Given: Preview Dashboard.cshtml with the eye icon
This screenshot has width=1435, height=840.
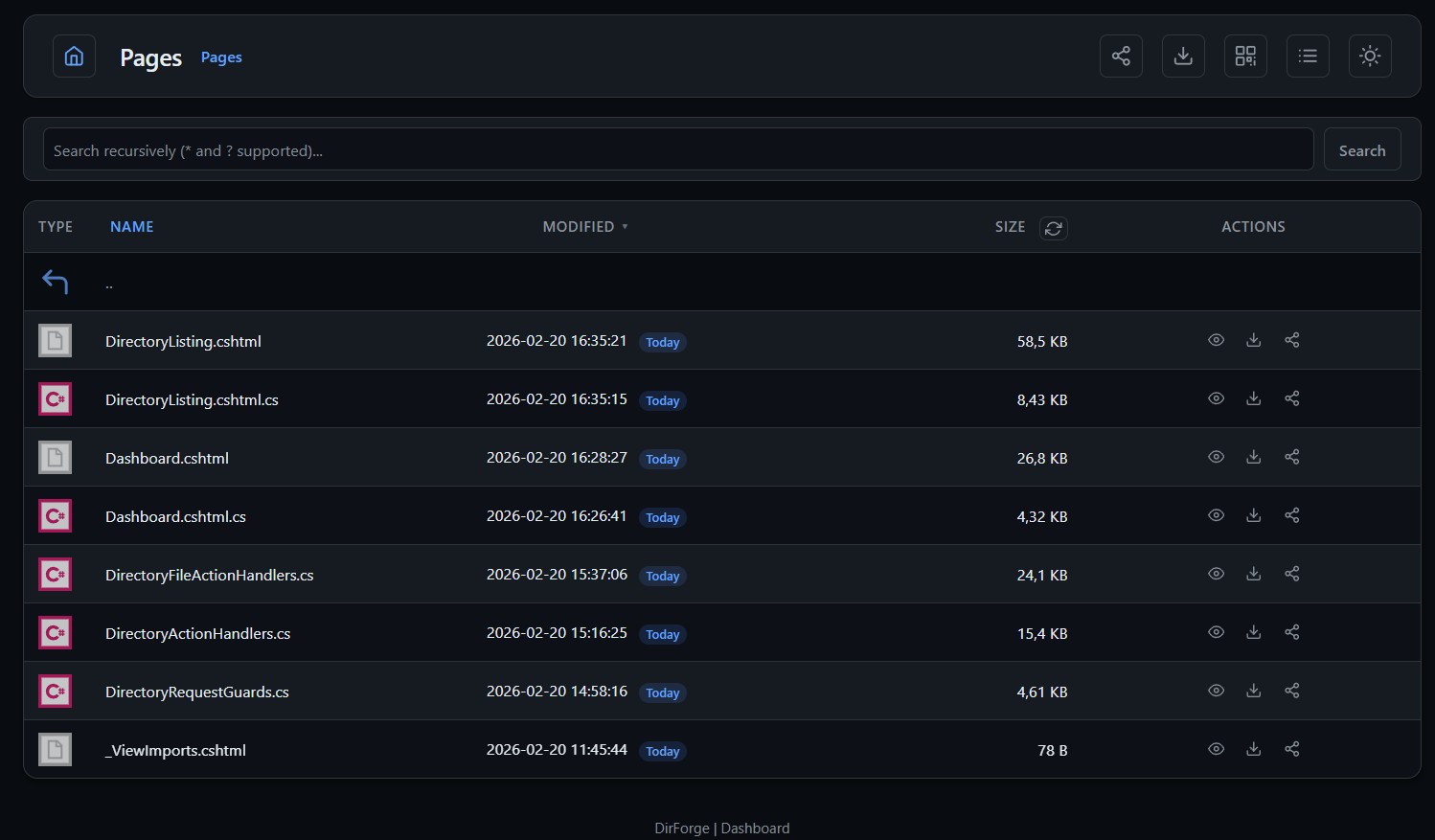Looking at the screenshot, I should pyautogui.click(x=1216, y=457).
